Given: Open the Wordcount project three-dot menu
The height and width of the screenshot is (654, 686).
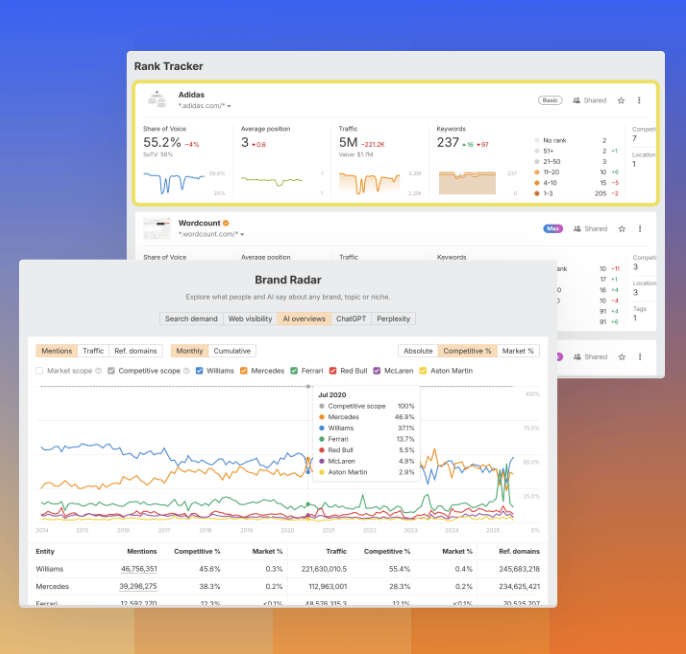Looking at the screenshot, I should [x=640, y=228].
